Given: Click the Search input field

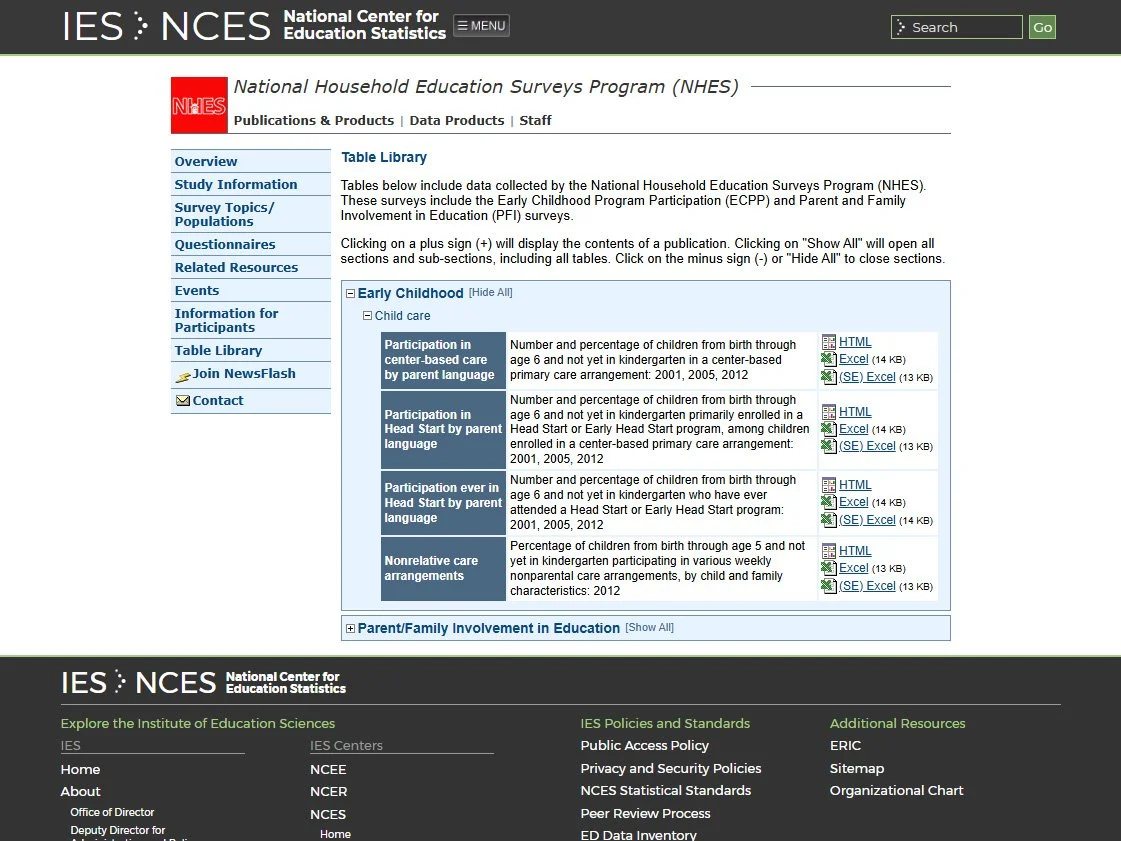Looking at the screenshot, I should pyautogui.click(x=957, y=27).
